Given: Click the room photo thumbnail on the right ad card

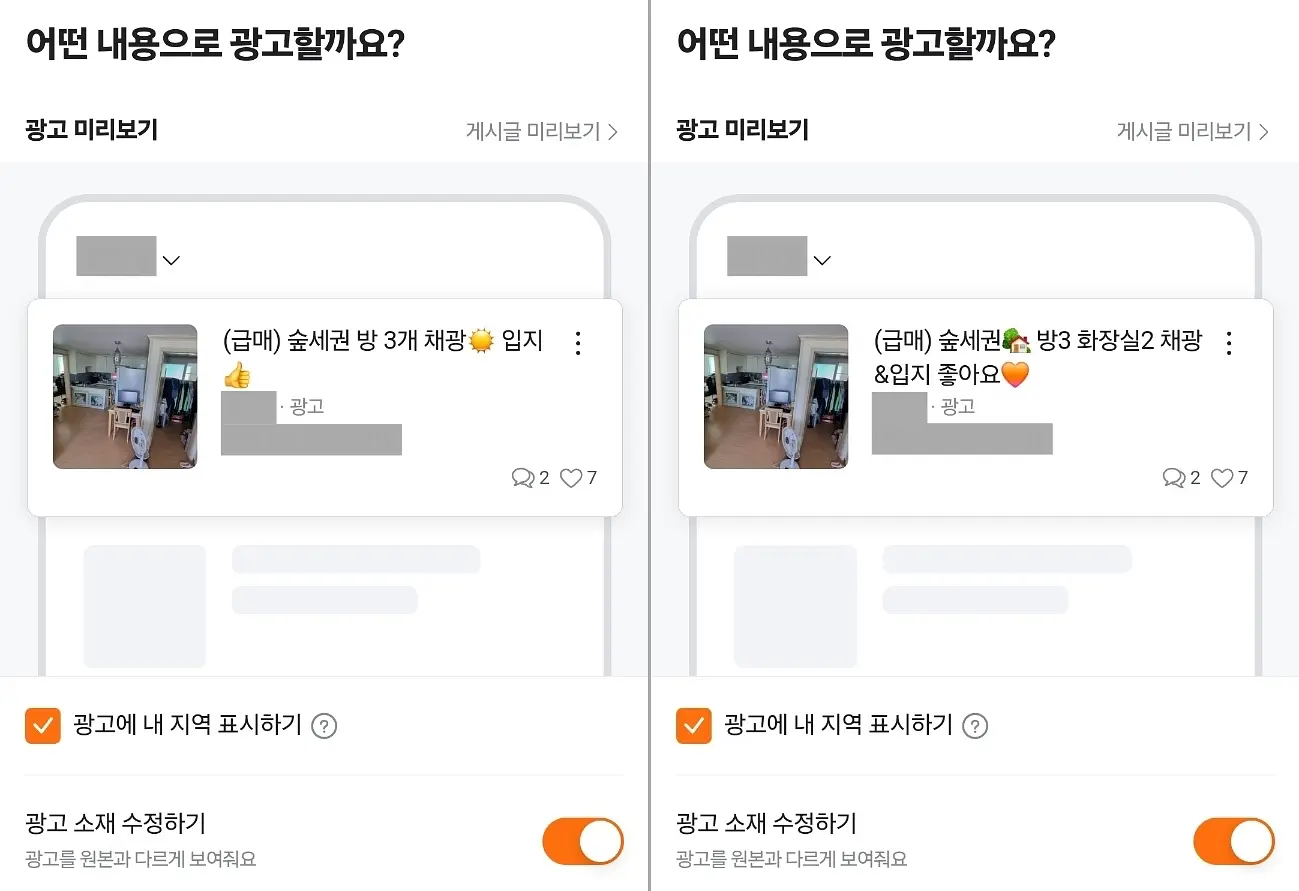Looking at the screenshot, I should [776, 396].
